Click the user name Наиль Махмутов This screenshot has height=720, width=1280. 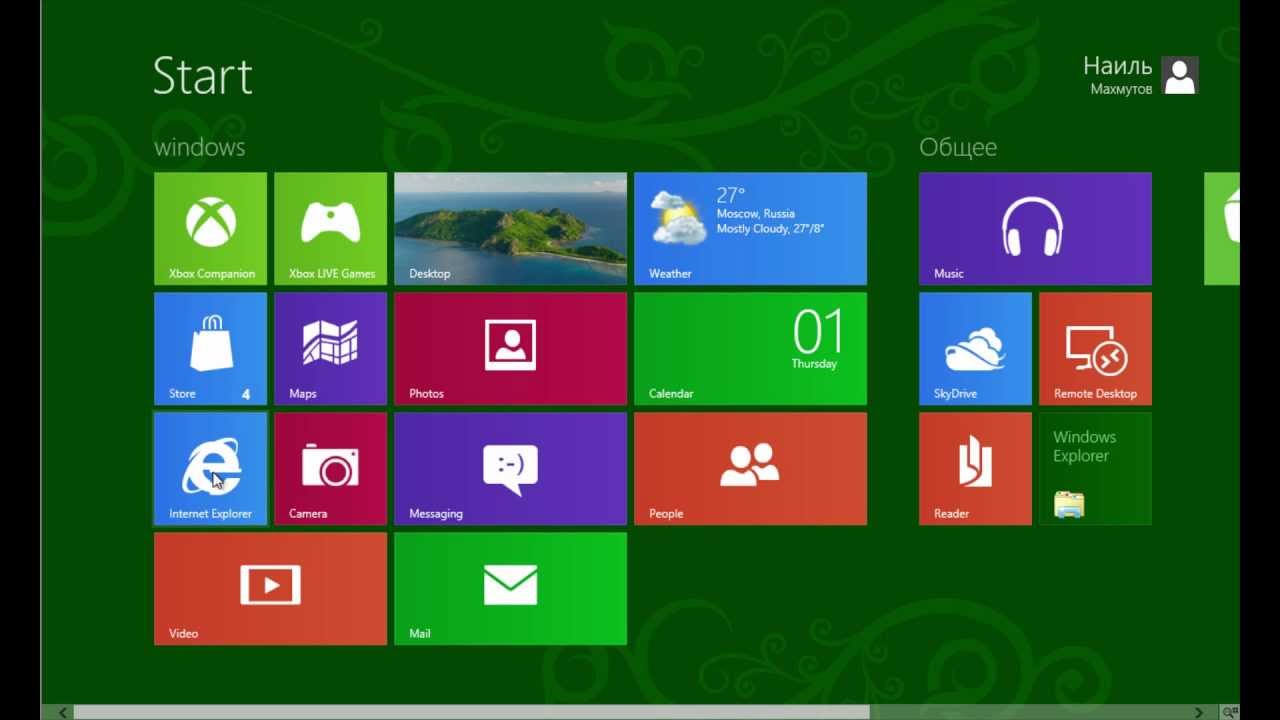click(x=1118, y=76)
